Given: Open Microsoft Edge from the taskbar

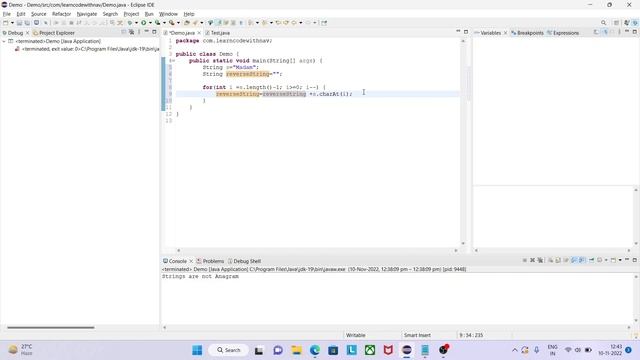Looking at the screenshot, I should [315, 350].
